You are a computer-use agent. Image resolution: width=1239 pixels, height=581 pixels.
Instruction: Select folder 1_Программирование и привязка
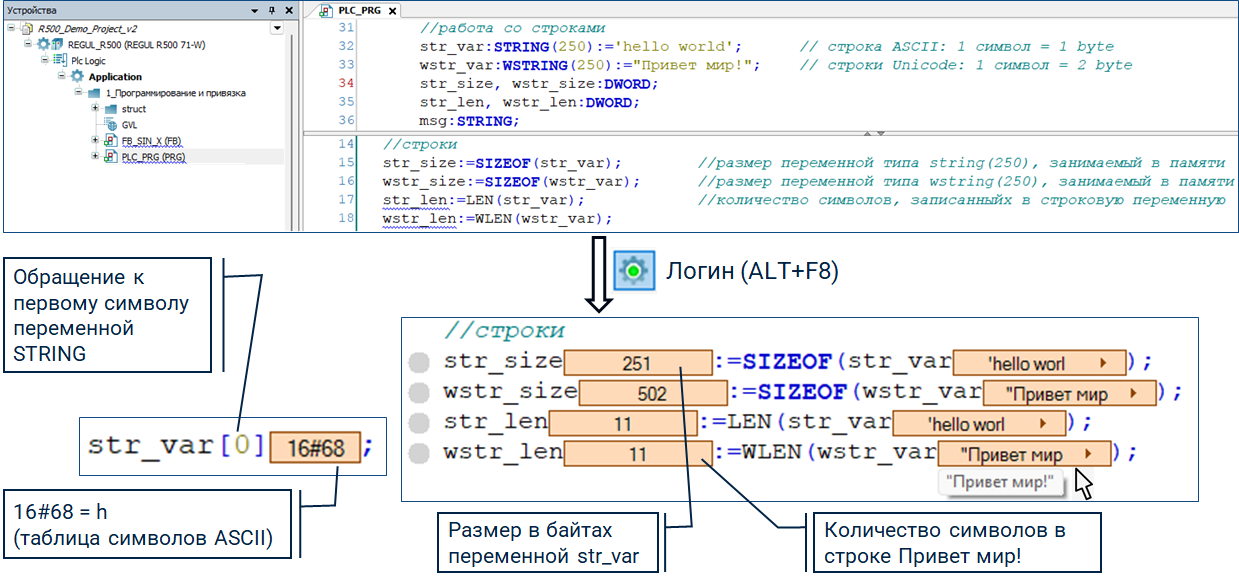point(175,93)
